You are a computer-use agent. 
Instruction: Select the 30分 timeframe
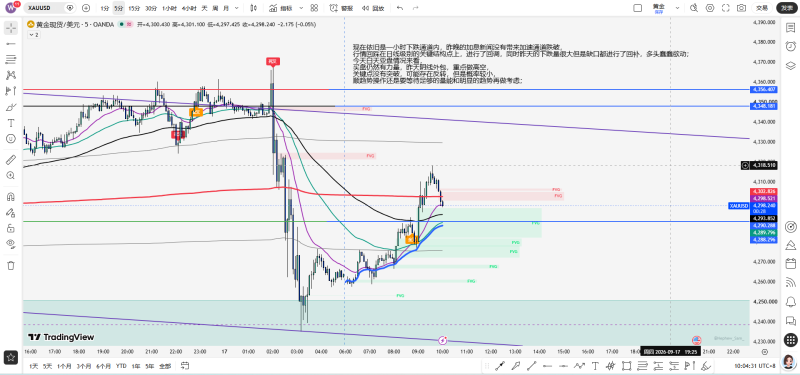coord(151,8)
